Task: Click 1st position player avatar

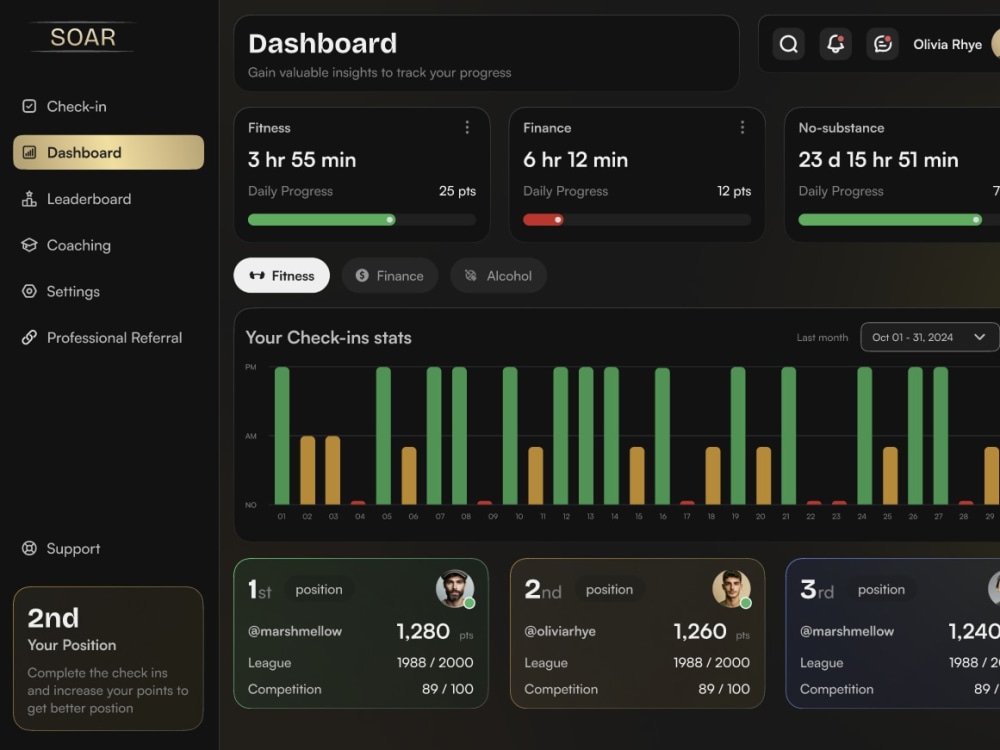Action: click(455, 589)
